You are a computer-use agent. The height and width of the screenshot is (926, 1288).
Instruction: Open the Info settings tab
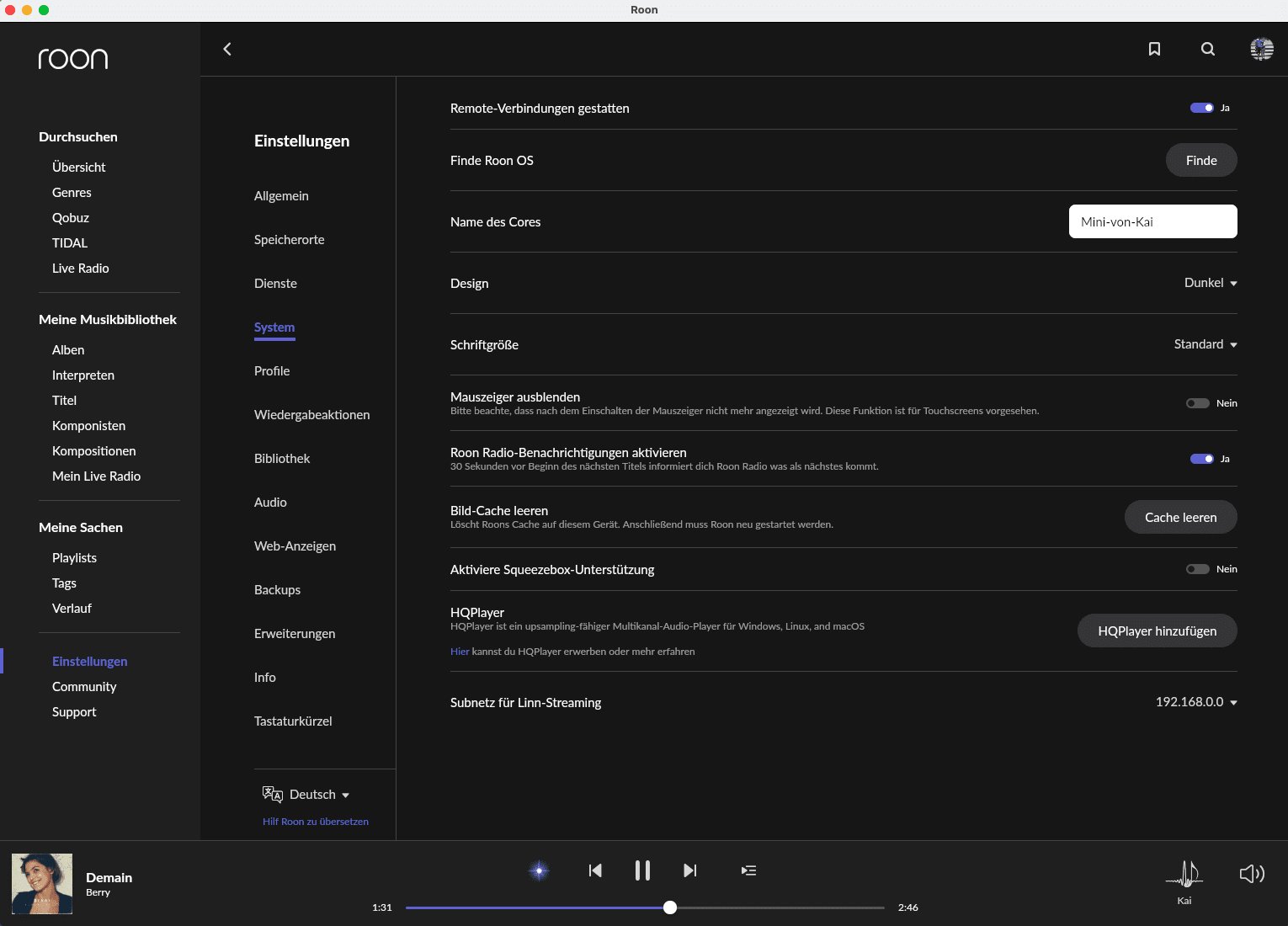point(264,678)
